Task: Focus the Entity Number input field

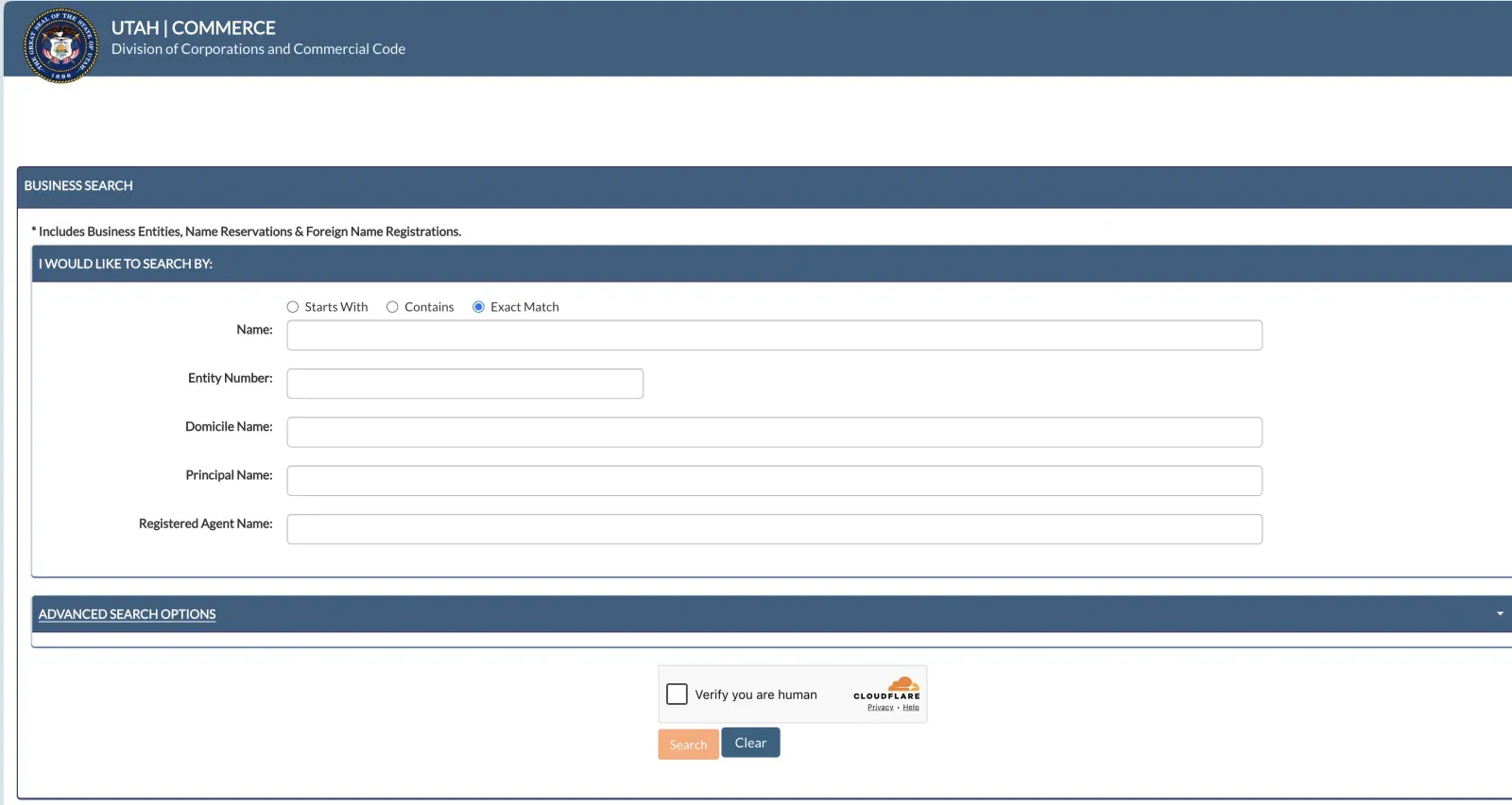Action: (x=465, y=384)
